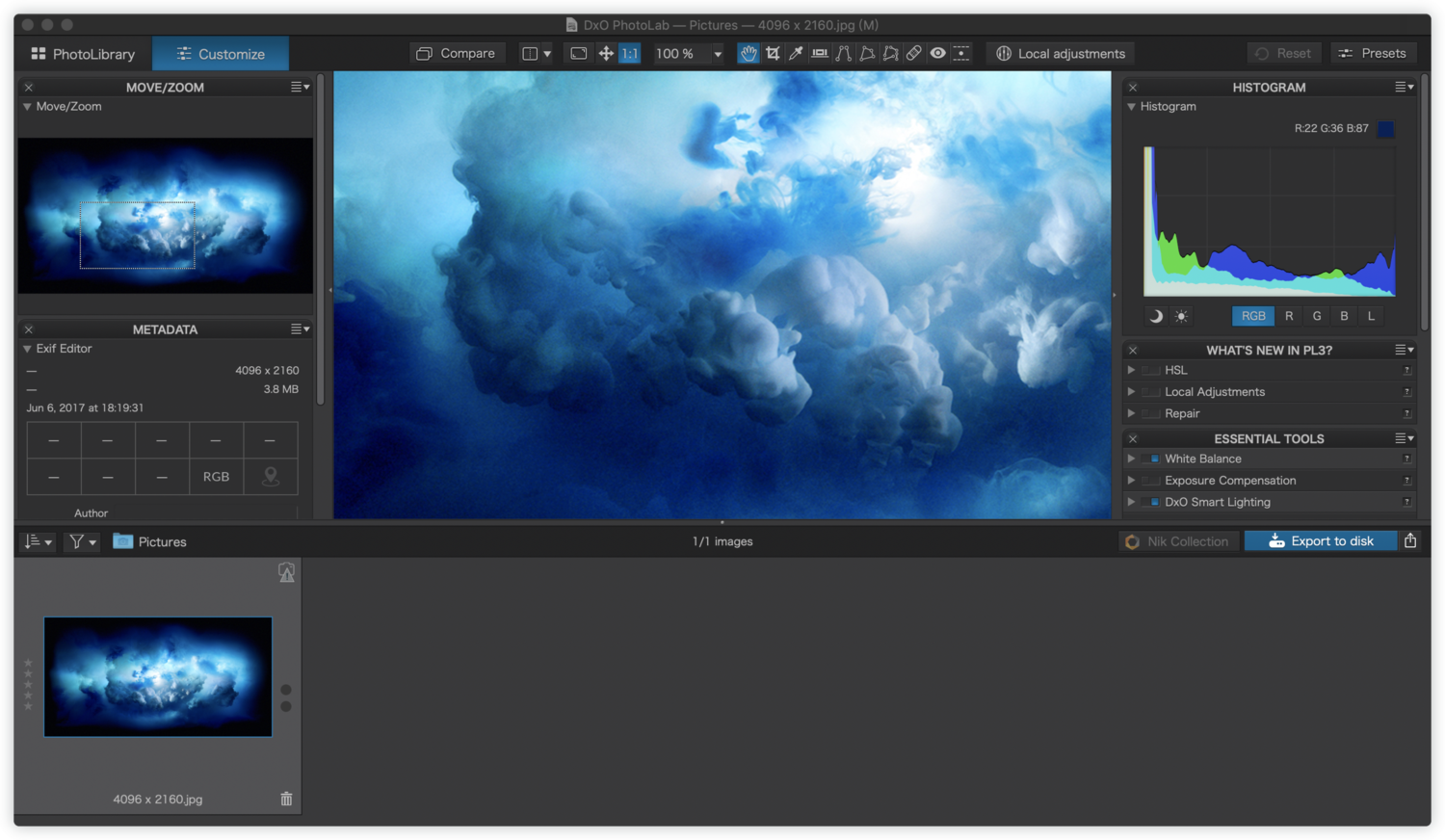This screenshot has height=840, width=1445.
Task: Select the Crop tool
Action: click(x=773, y=54)
